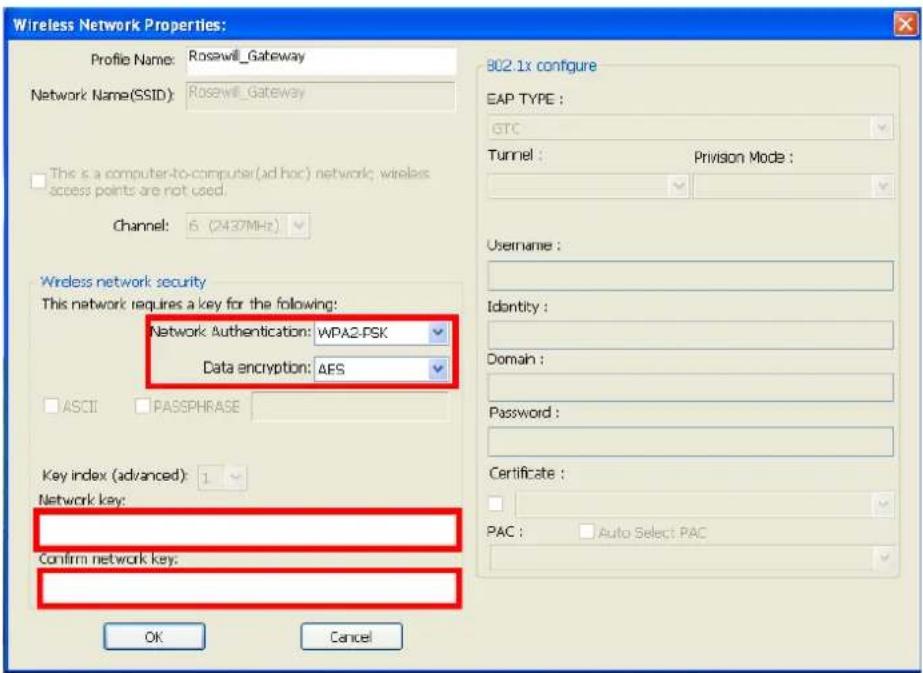Click the Confirm network key field
Screen dimensions: 923x673
(x=248, y=588)
